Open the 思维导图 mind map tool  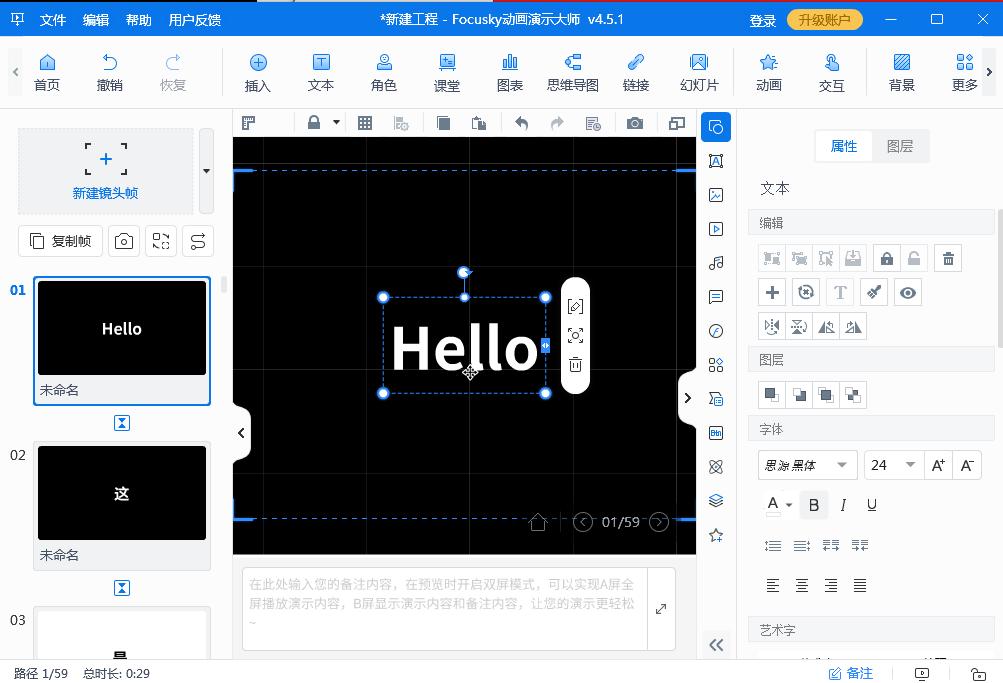click(x=572, y=72)
